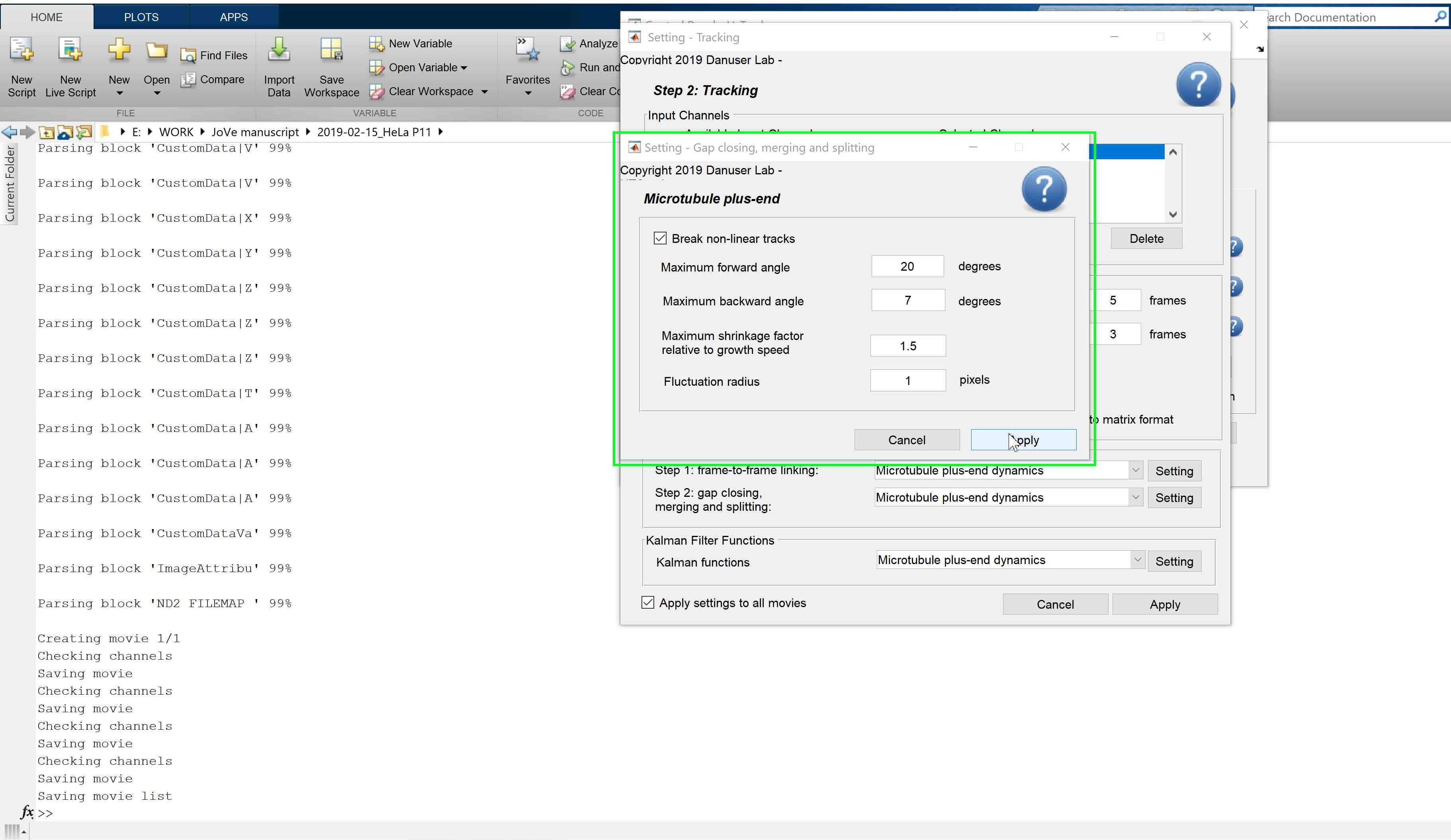Click the Find Files icon
This screenshot has width=1451, height=840.
188,56
